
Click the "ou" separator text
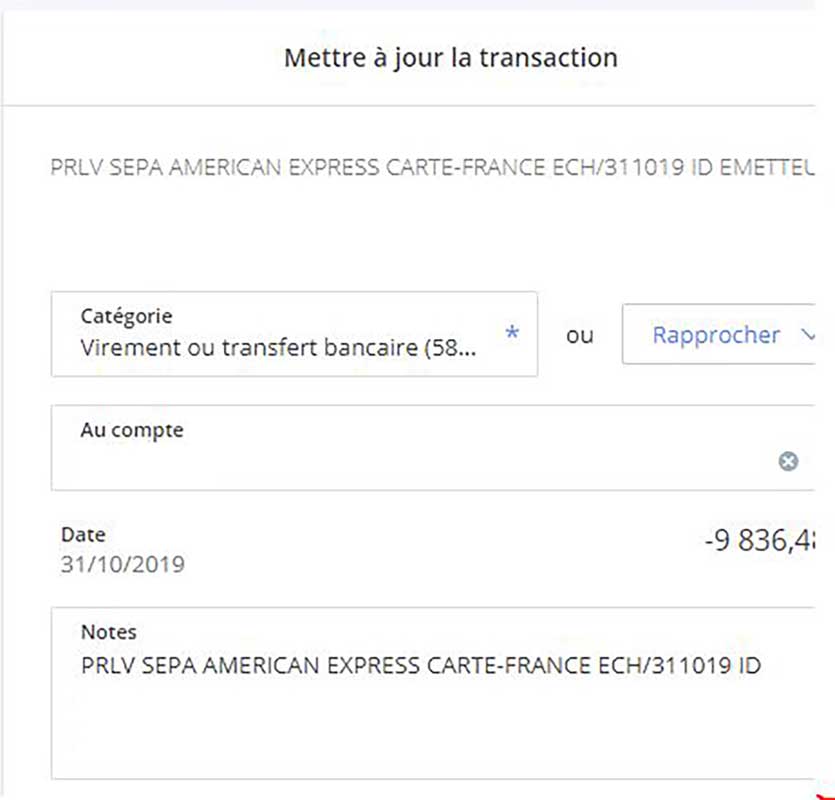tap(579, 335)
